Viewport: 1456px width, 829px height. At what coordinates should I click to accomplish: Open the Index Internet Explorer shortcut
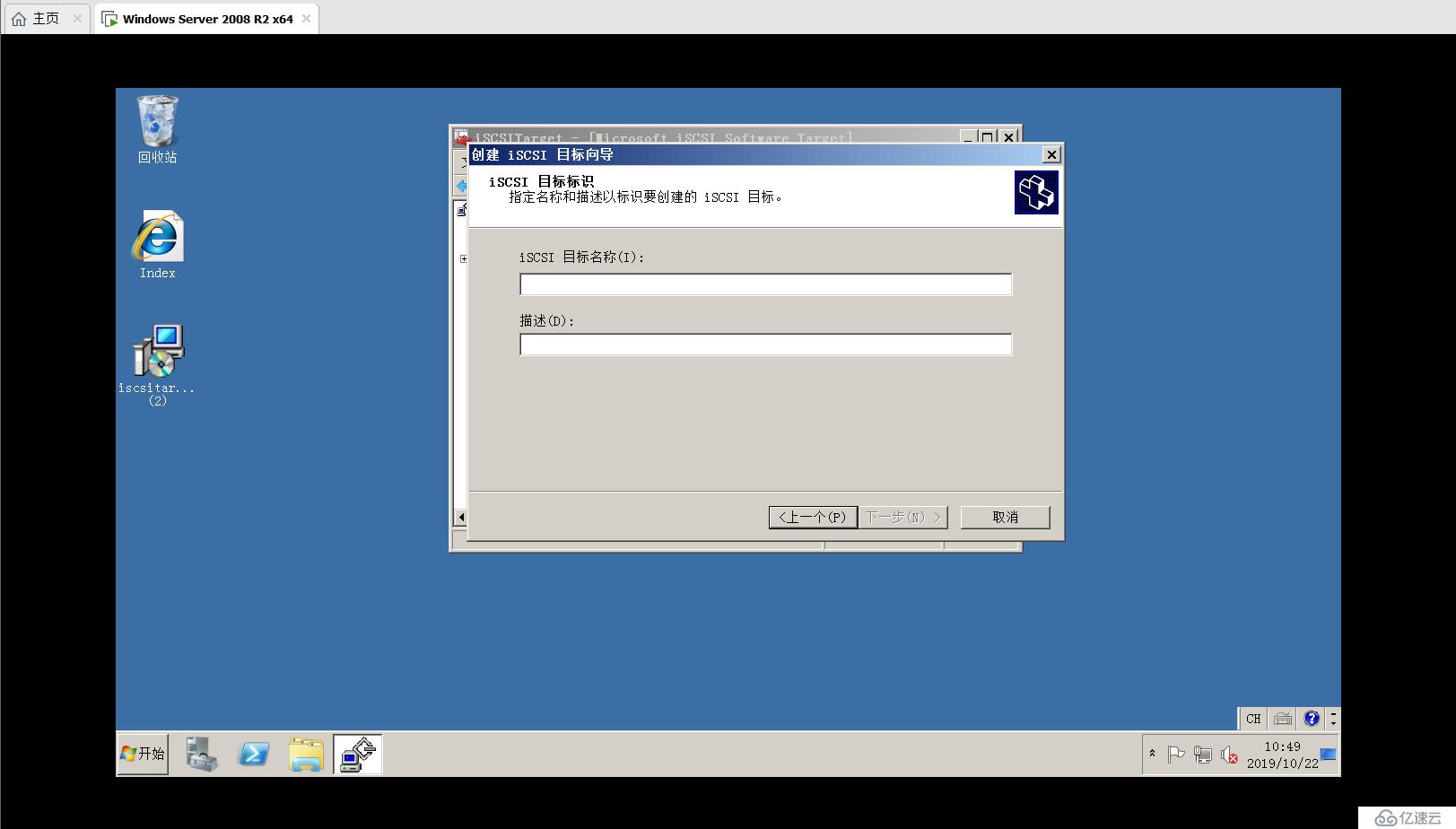click(x=157, y=244)
